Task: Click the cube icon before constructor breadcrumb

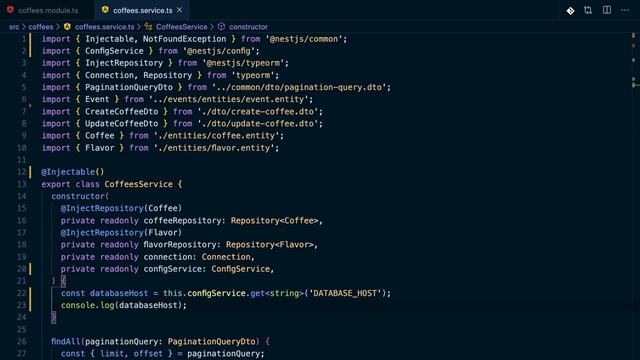Action: (x=221, y=27)
